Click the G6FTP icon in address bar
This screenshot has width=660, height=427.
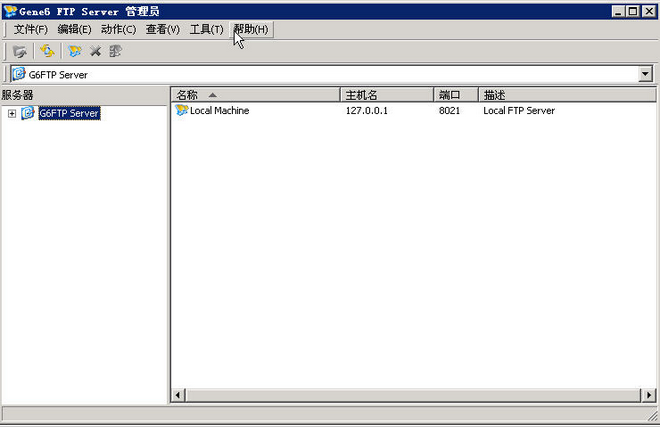pyautogui.click(x=19, y=74)
